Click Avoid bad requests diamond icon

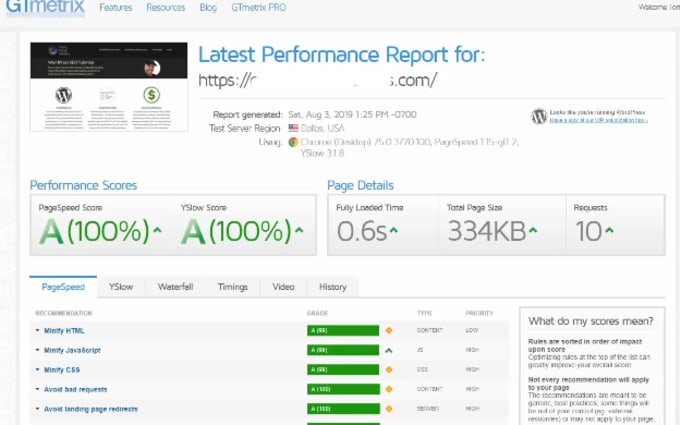[389, 389]
